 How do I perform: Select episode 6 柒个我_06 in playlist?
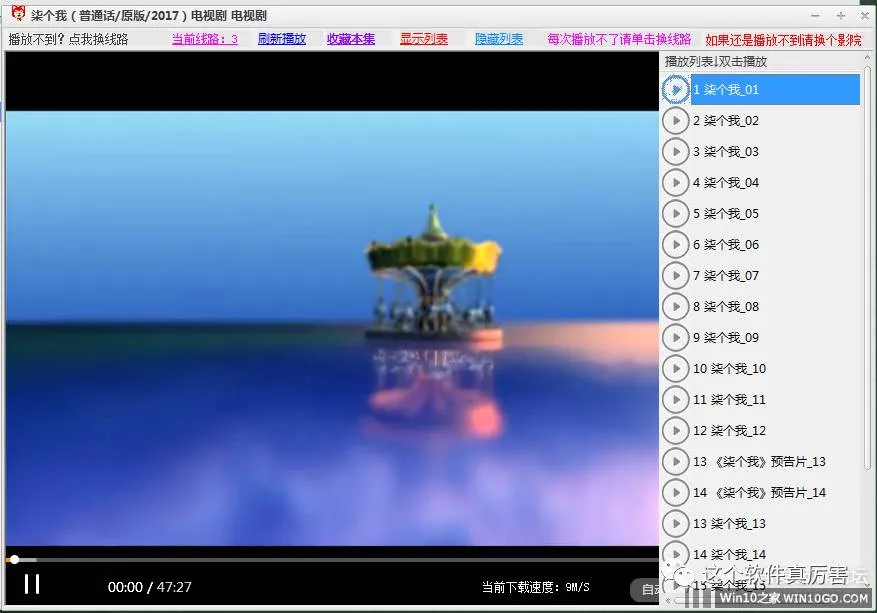(x=725, y=244)
